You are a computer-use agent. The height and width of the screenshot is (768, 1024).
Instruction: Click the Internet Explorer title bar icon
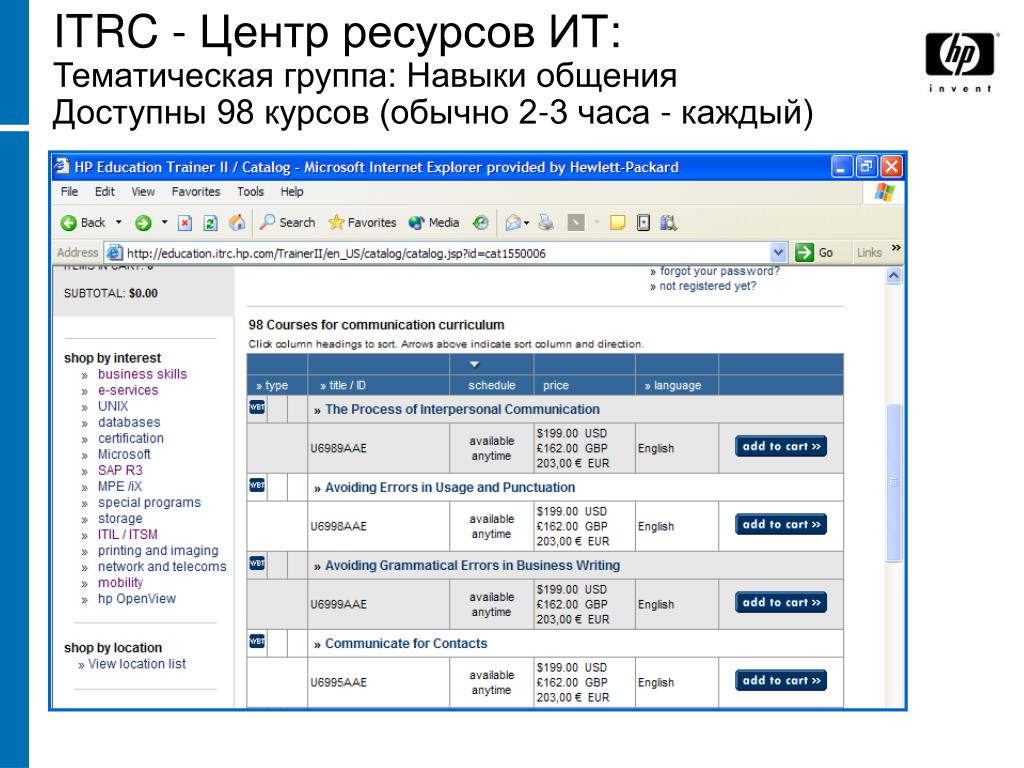click(x=63, y=167)
